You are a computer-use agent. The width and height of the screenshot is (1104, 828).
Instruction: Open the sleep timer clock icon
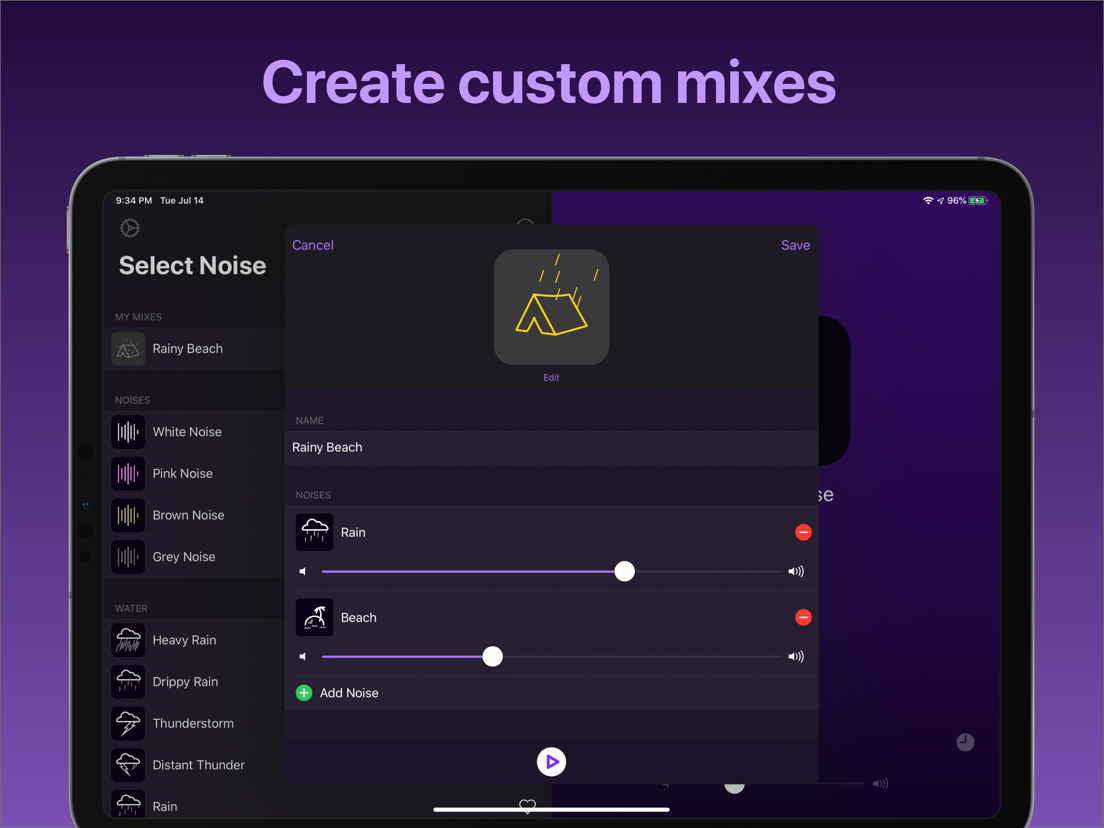tap(965, 742)
